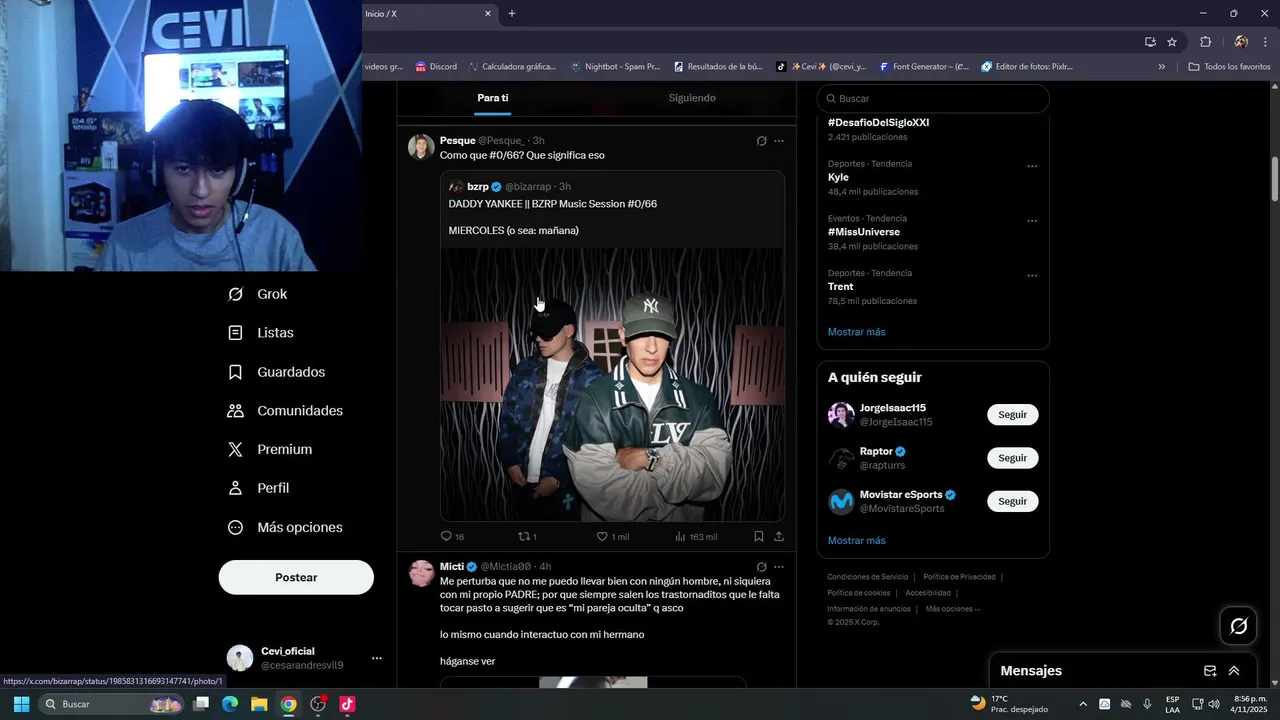Click Mostrar más under A quién seguir
The width and height of the screenshot is (1280, 720).
856,541
